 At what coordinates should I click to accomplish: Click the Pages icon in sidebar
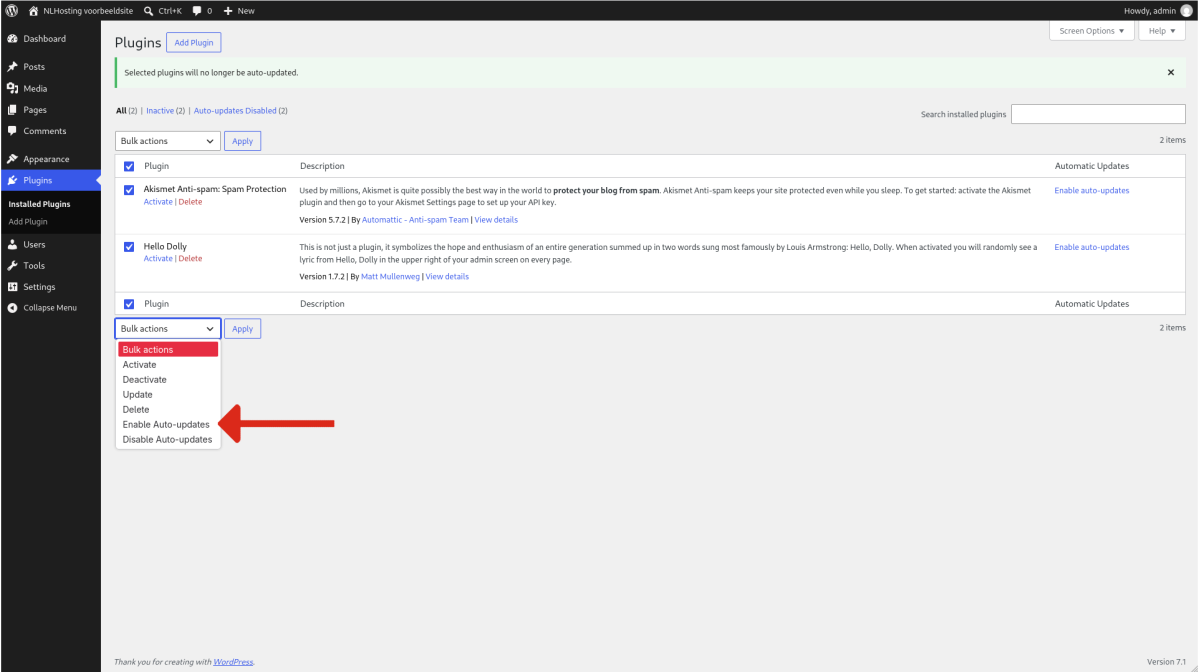[12, 110]
